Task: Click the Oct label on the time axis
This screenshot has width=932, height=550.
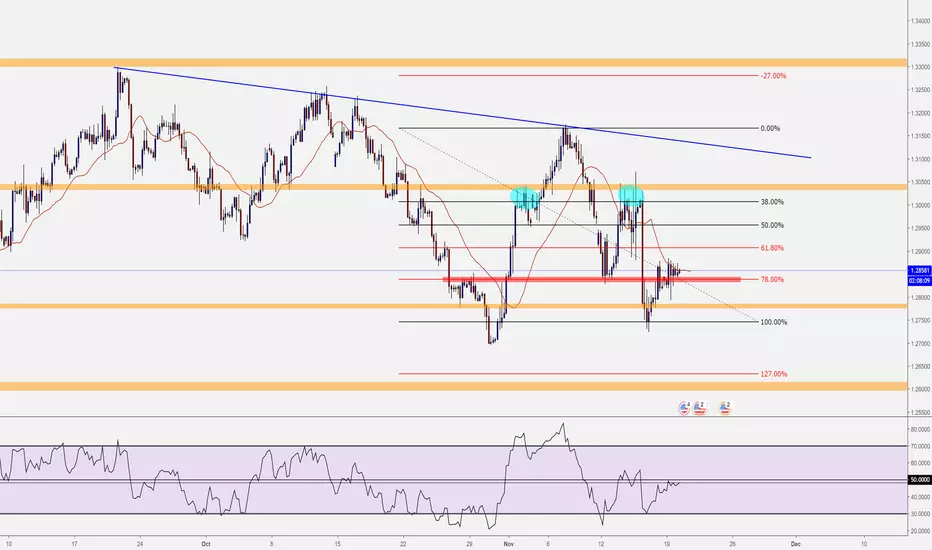Action: [x=206, y=543]
